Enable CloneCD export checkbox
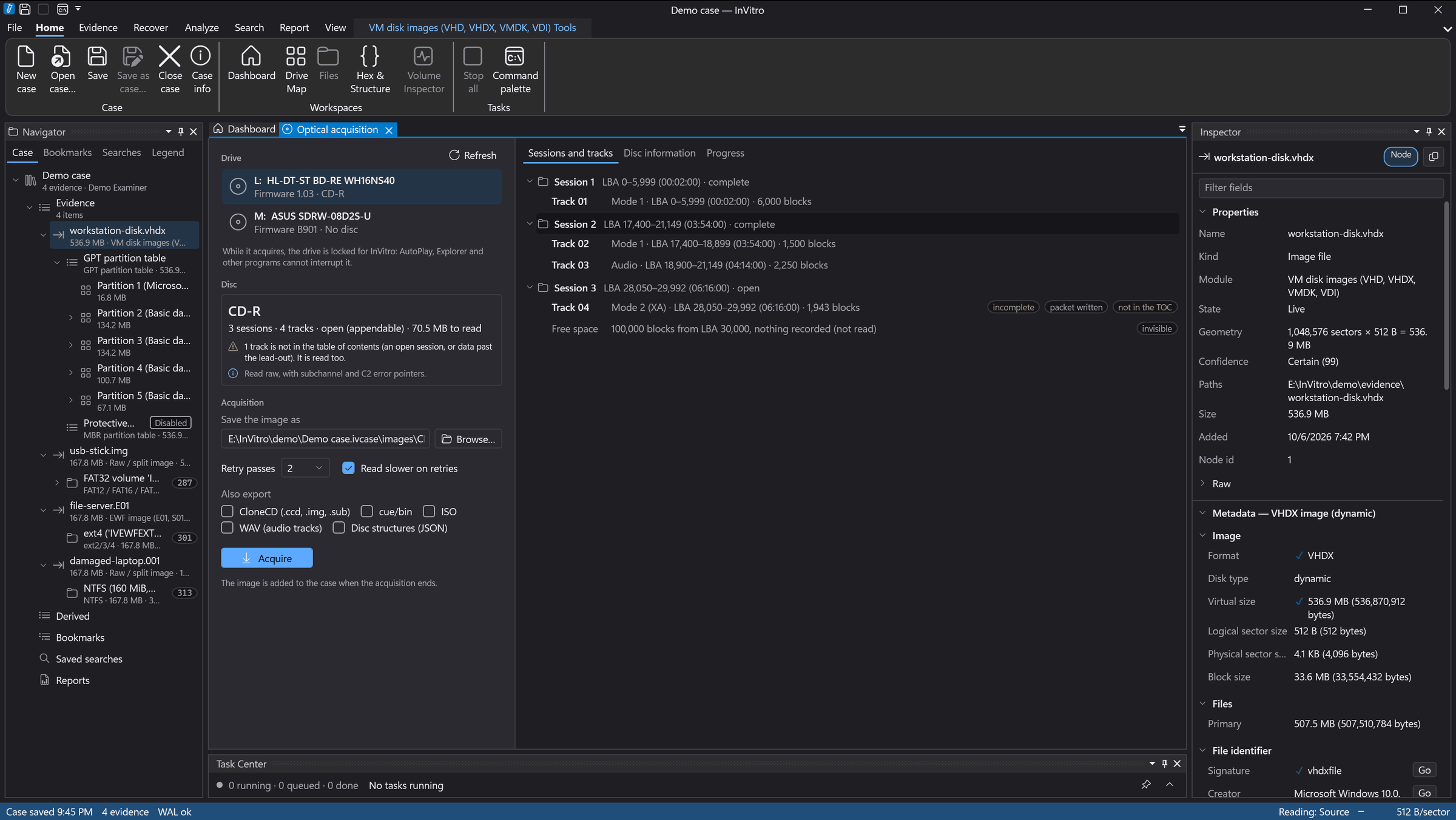The height and width of the screenshot is (820, 1456). point(227,511)
